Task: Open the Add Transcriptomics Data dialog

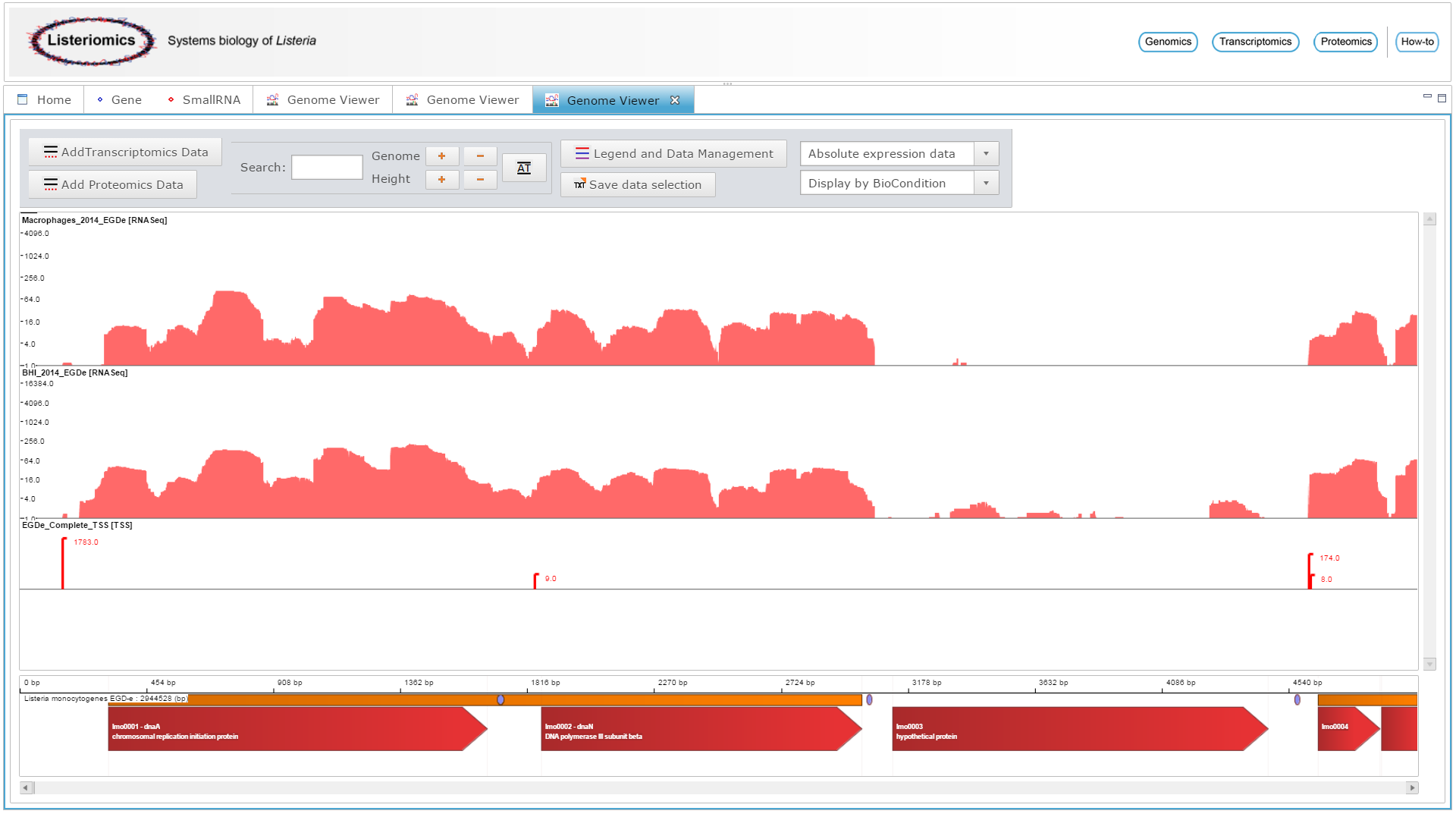Action: pos(125,152)
